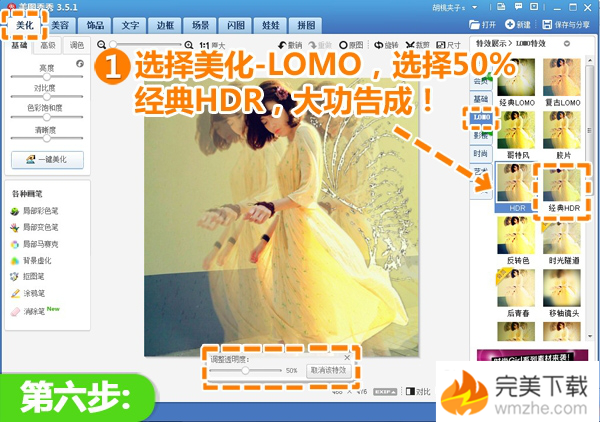Viewport: 600px width, 422px height.
Task: Open the feedback chat icon in title bar
Action: (518, 7)
